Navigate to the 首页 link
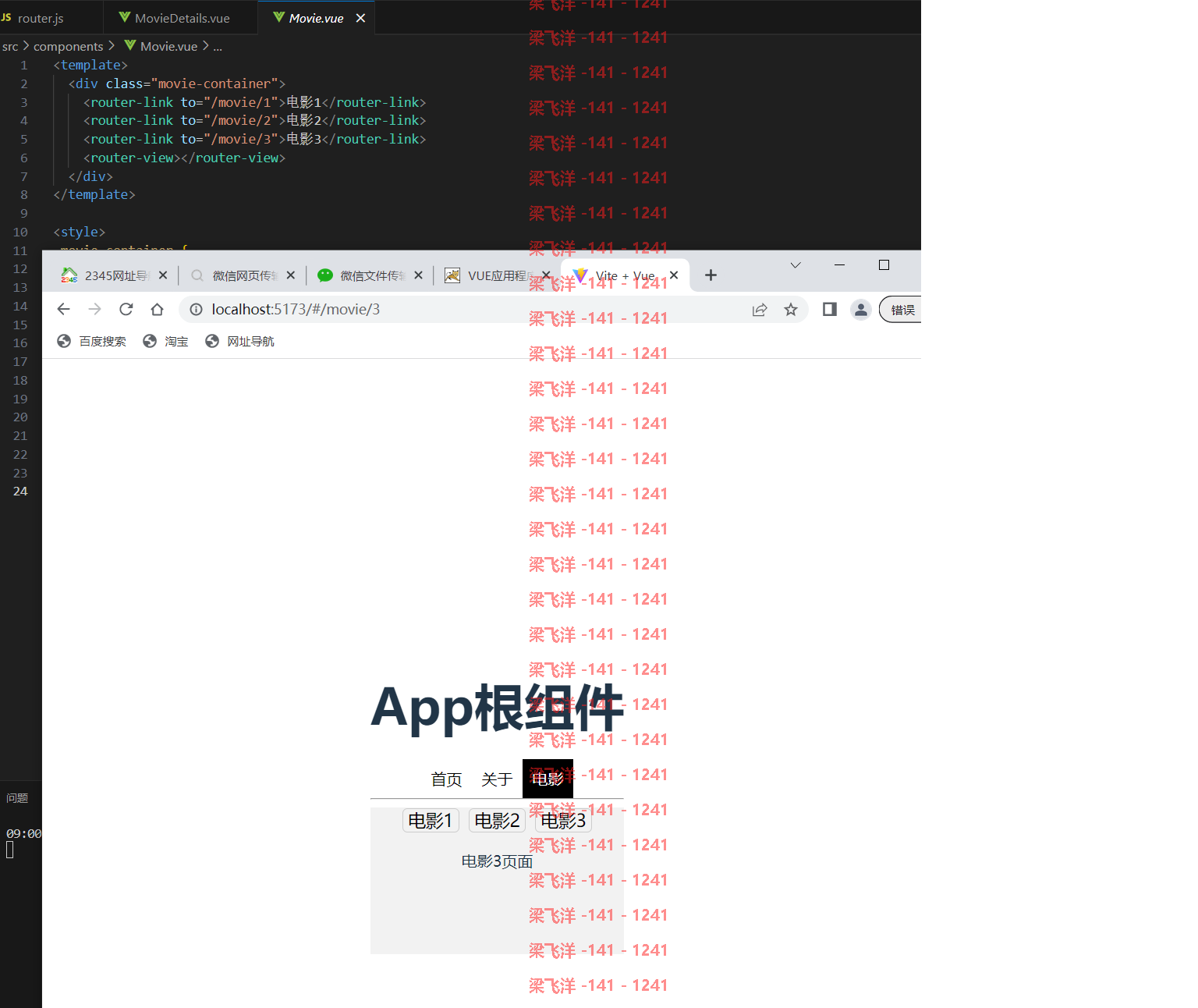This screenshot has height=1008, width=1198. [x=447, y=779]
